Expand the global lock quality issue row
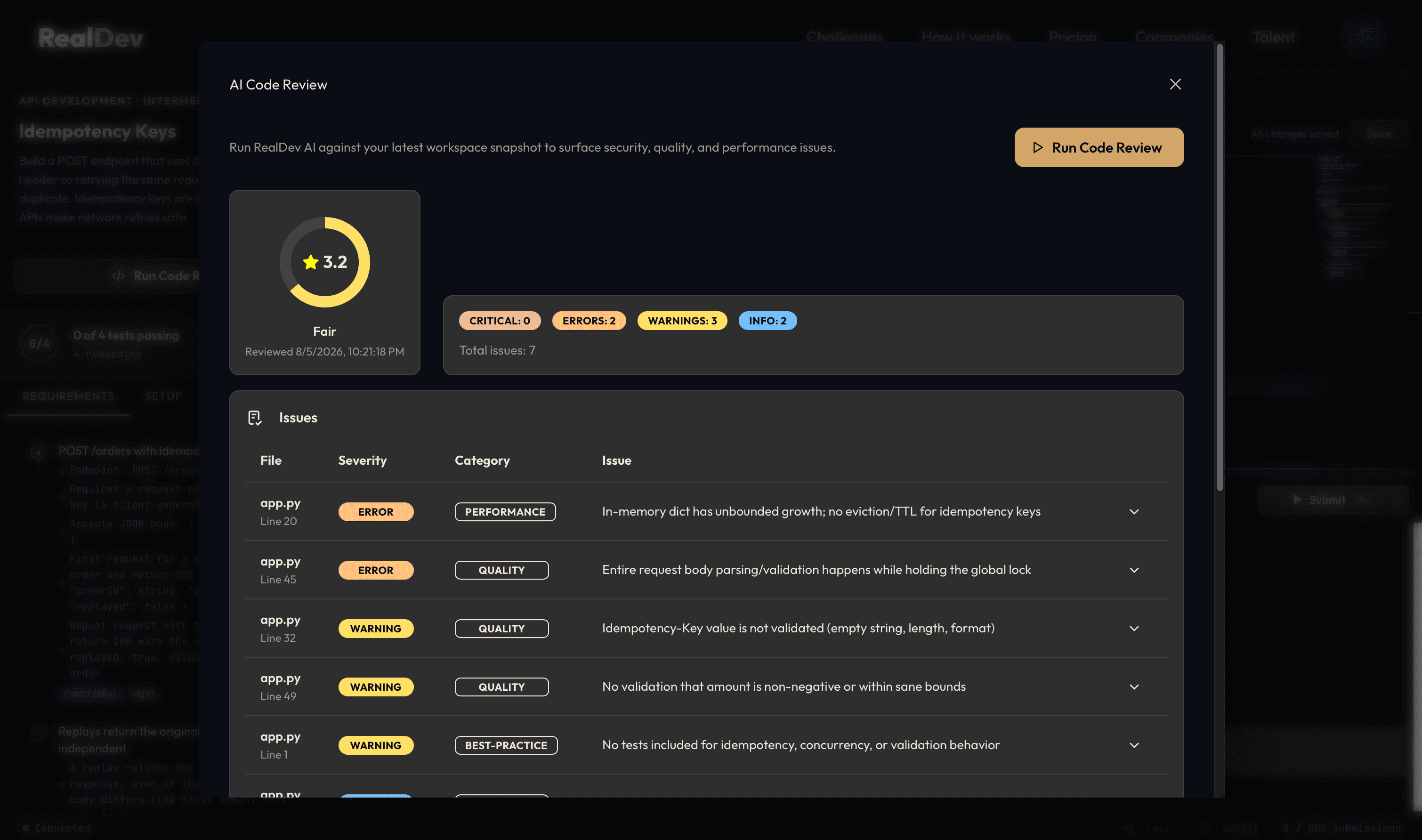This screenshot has height=840, width=1422. tap(1134, 570)
